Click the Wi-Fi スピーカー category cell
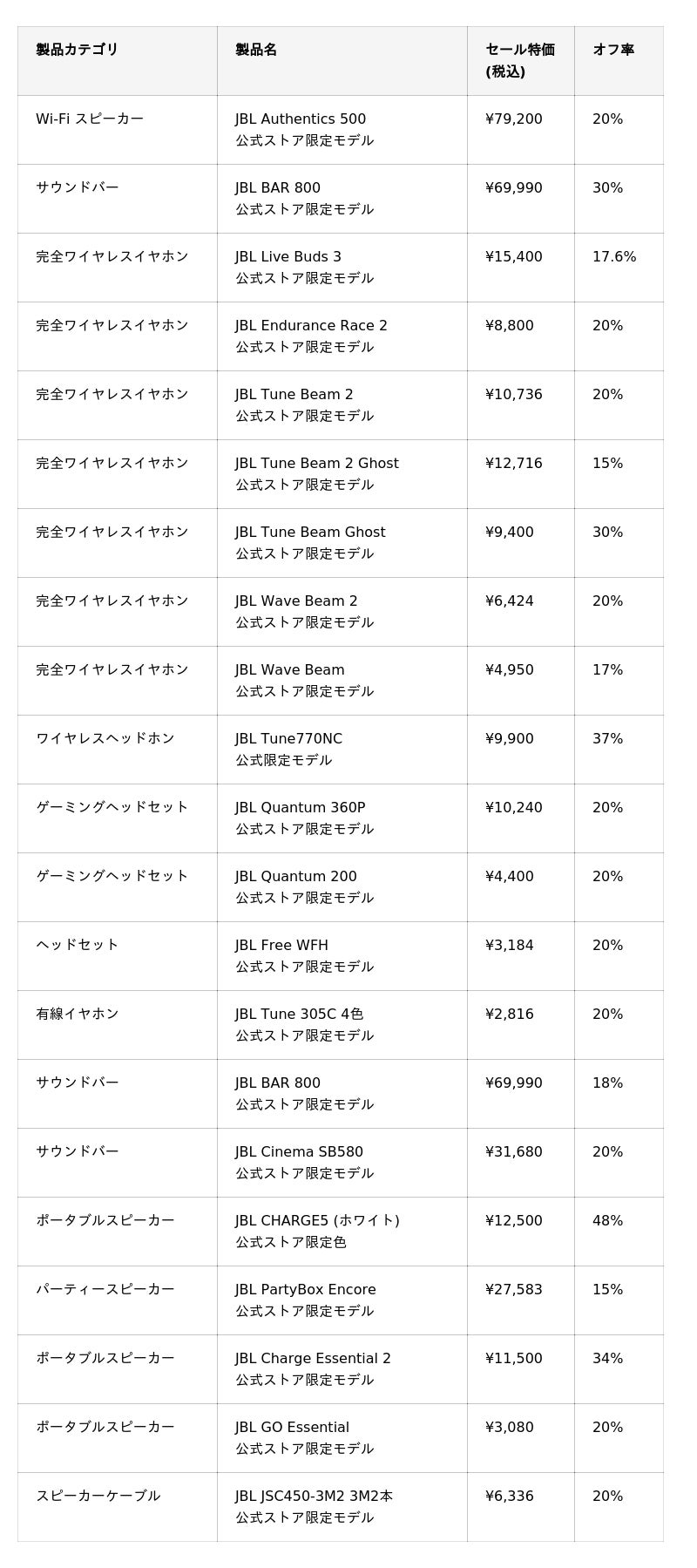Viewport: 697px width, 1568px height. pyautogui.click(x=90, y=119)
